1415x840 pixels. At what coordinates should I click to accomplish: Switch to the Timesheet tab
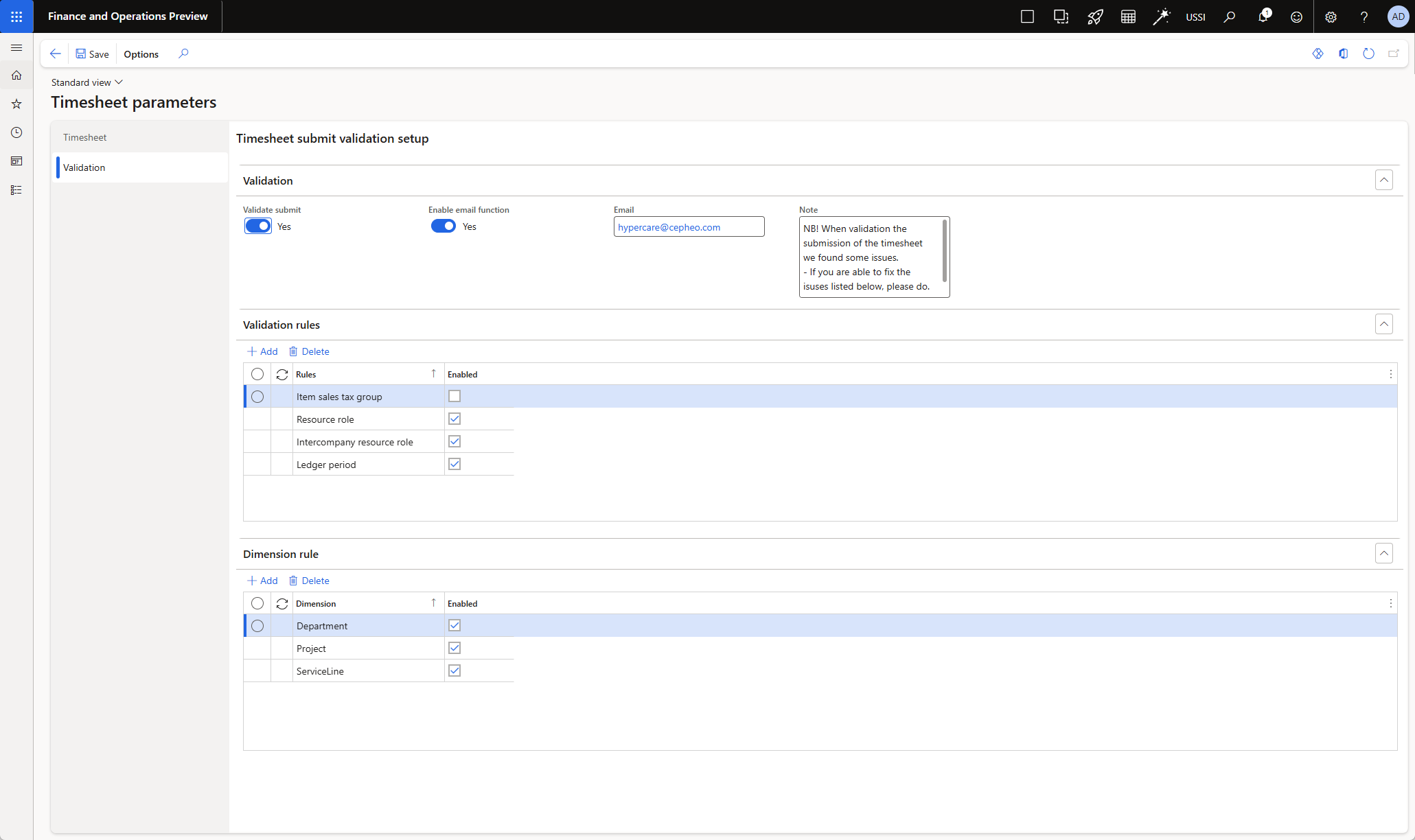coord(85,137)
